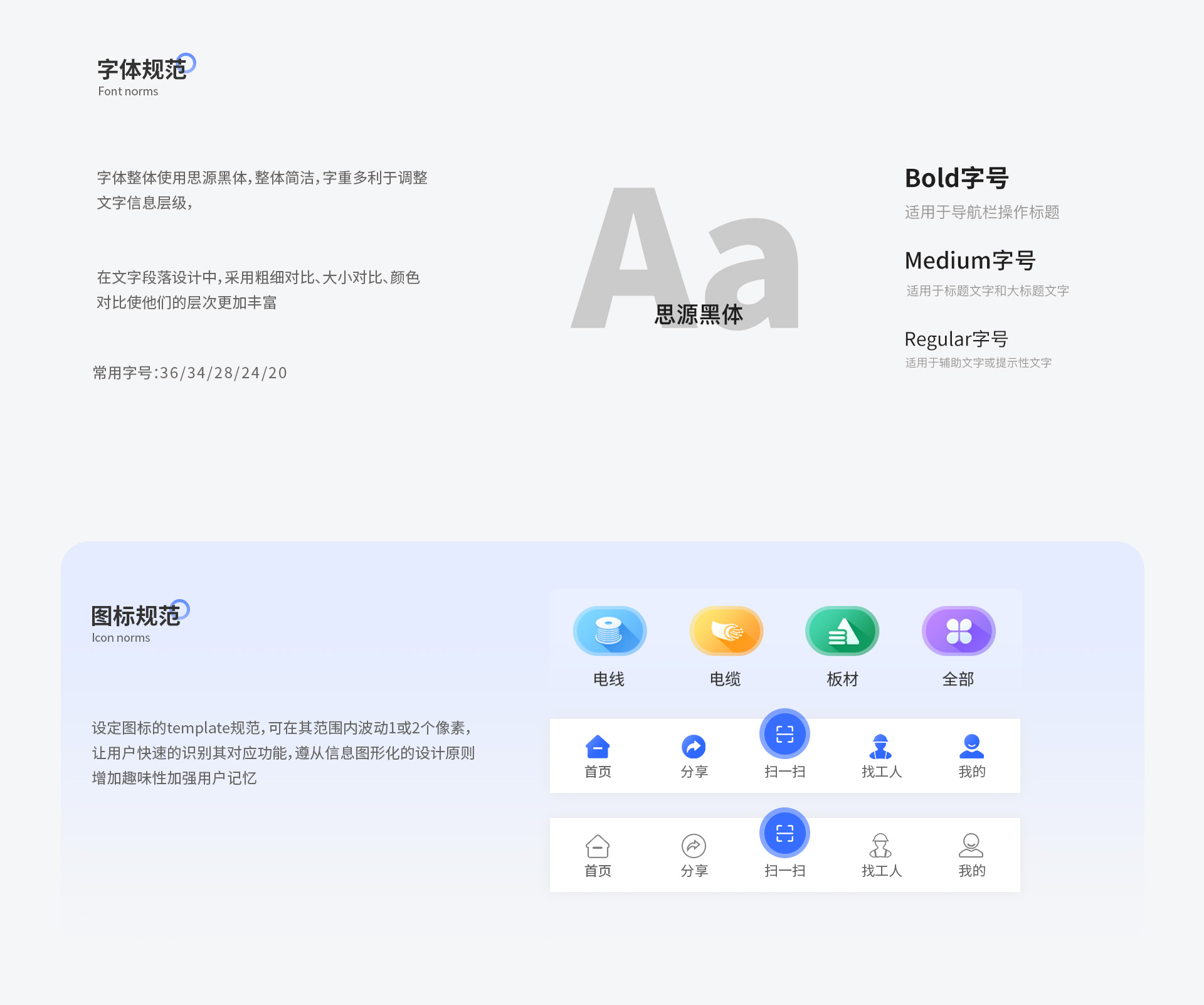
Task: Select the 电线 (wire) category icon
Action: [x=609, y=631]
